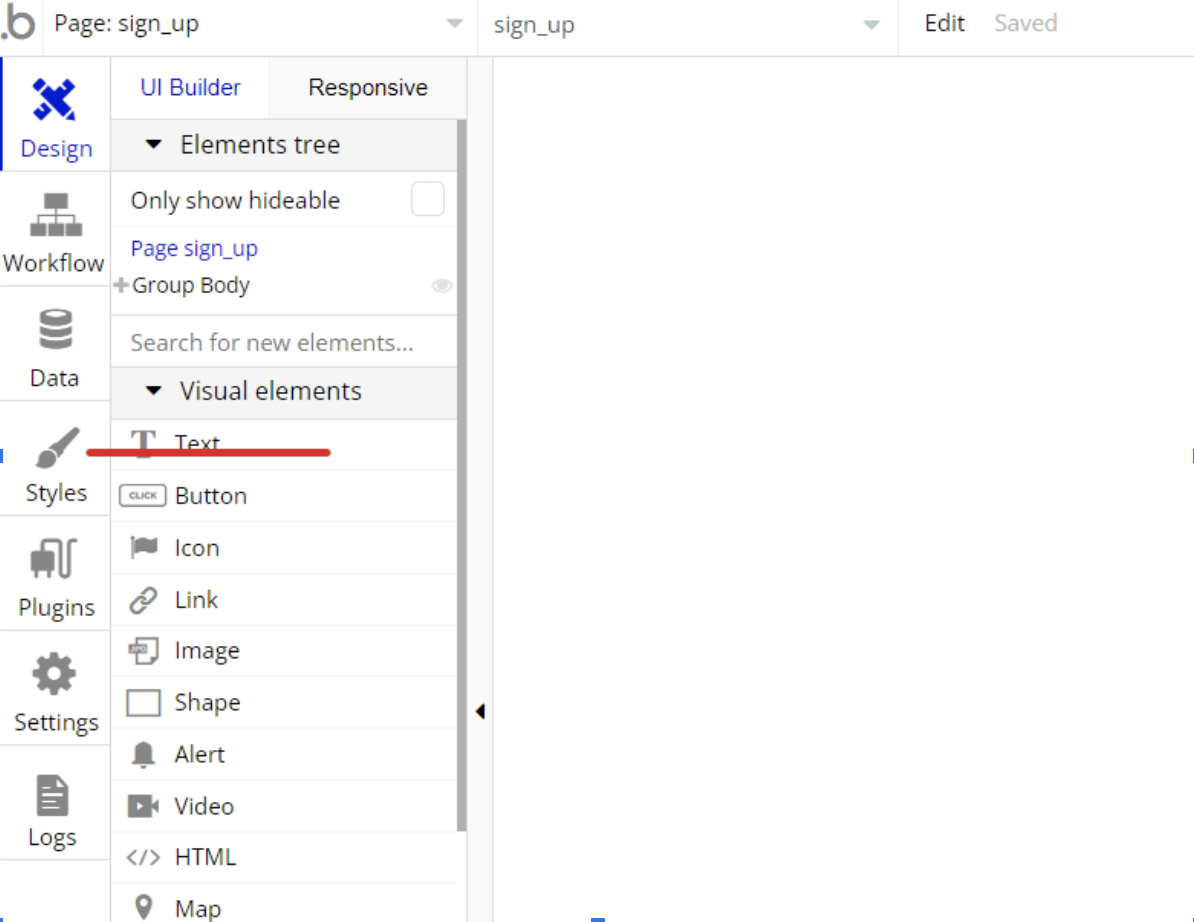Switch to the Responsive tab
Viewport: 1194px width, 922px height.
(x=367, y=88)
